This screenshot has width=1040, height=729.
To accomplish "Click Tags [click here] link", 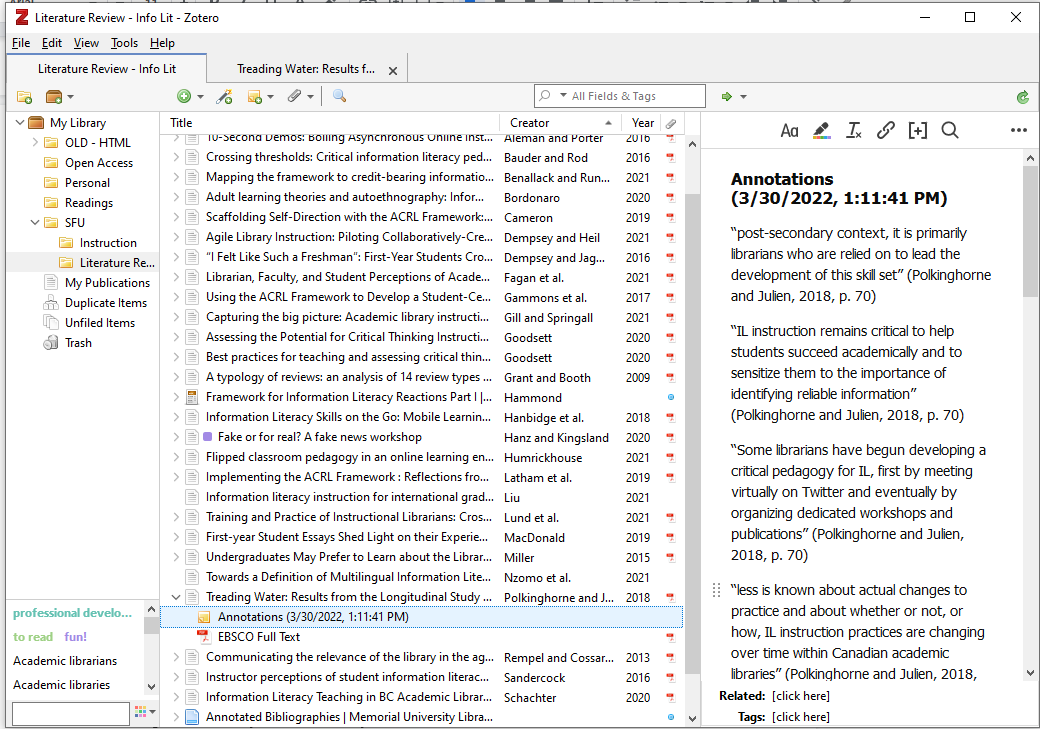I will tap(801, 717).
